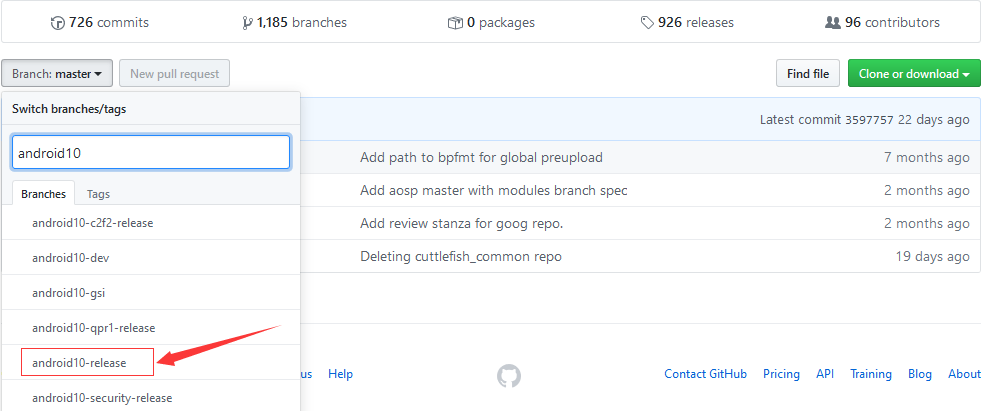983x411 pixels.
Task: Click the commits clock icon
Action: [57, 22]
